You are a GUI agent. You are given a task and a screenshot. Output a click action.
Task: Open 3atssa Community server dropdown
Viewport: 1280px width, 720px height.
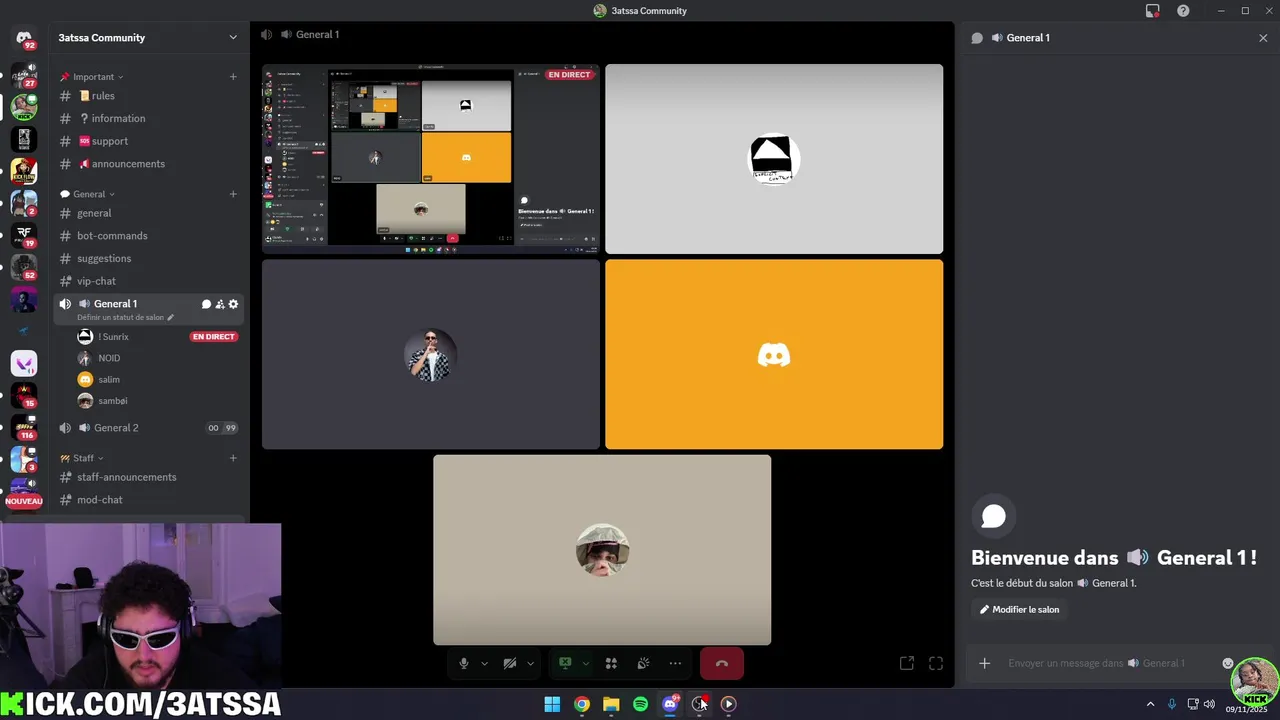pos(233,38)
